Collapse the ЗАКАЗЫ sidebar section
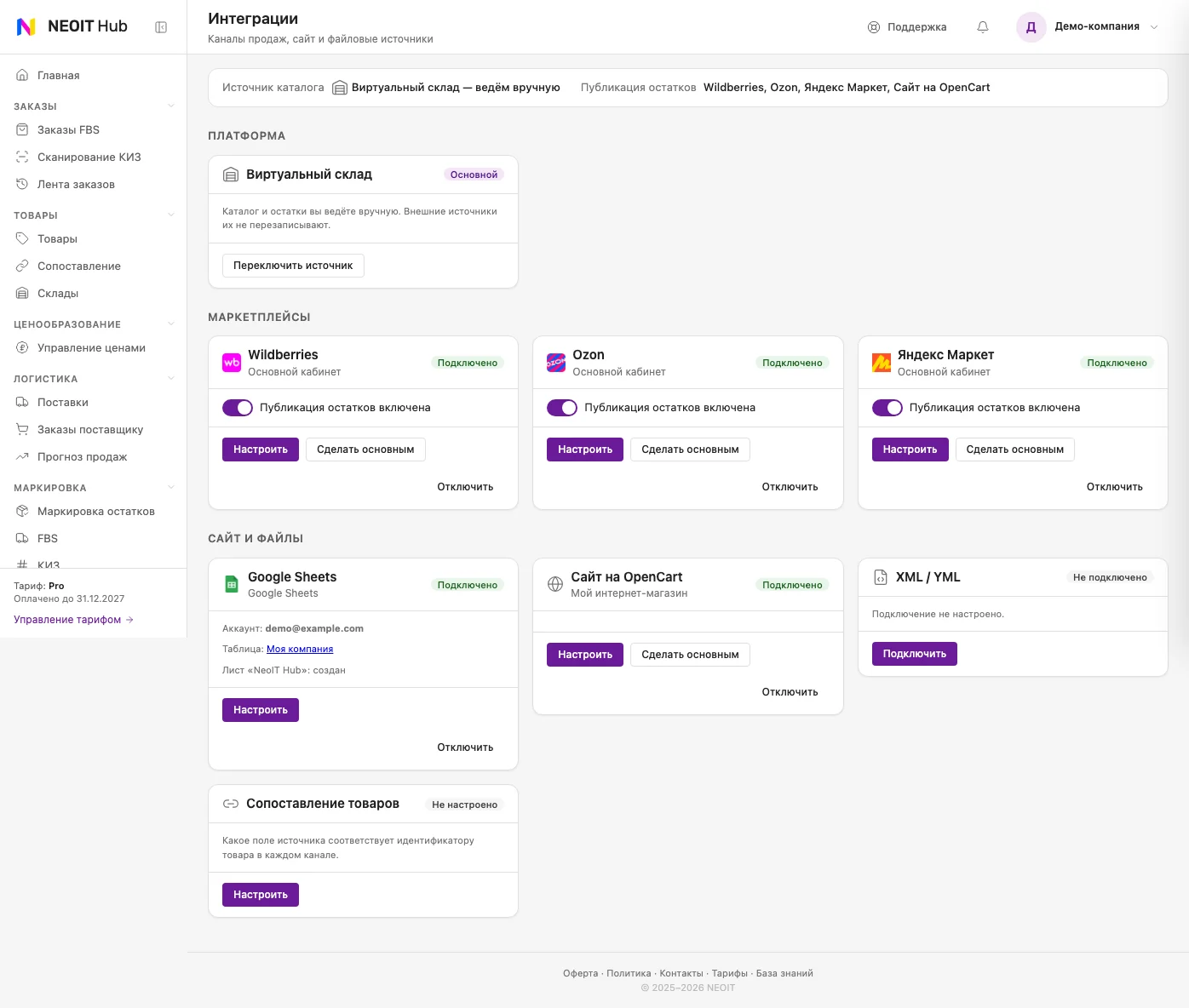This screenshot has width=1189, height=1008. [x=171, y=106]
